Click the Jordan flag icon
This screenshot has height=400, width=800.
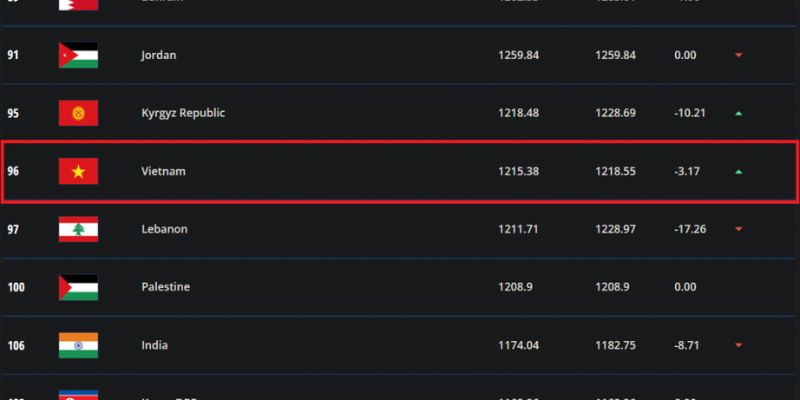pyautogui.click(x=78, y=55)
